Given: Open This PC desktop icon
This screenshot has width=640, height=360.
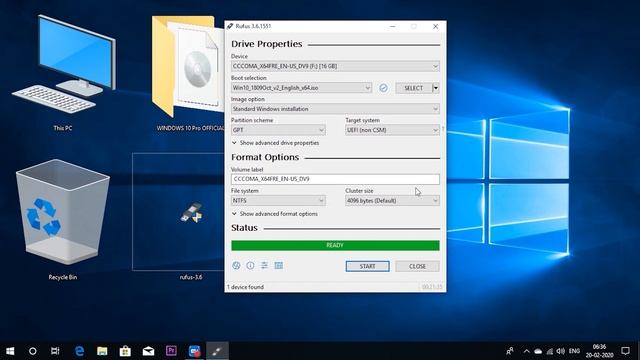Looking at the screenshot, I should click(64, 73).
